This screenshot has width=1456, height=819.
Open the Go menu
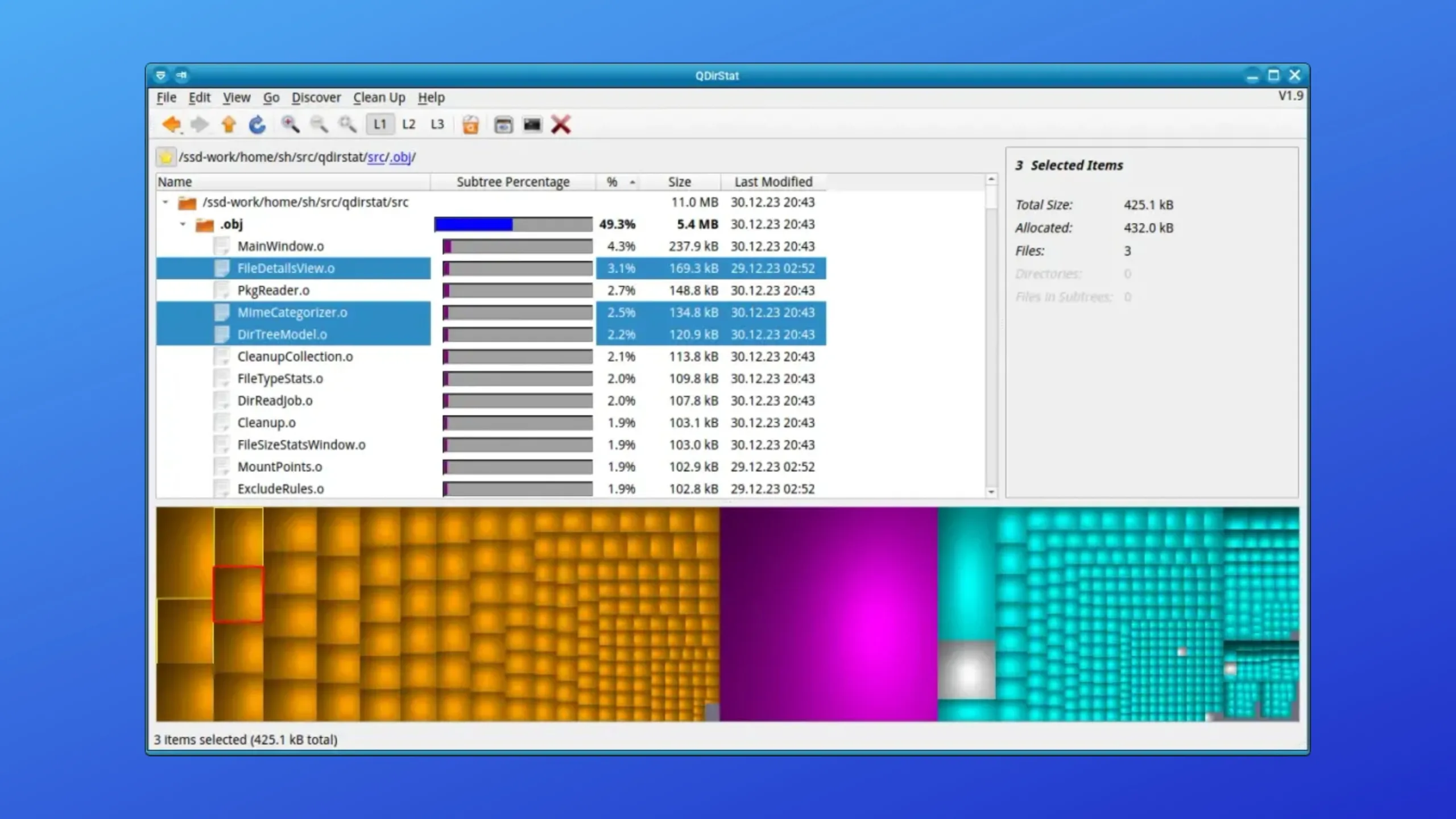(x=271, y=97)
